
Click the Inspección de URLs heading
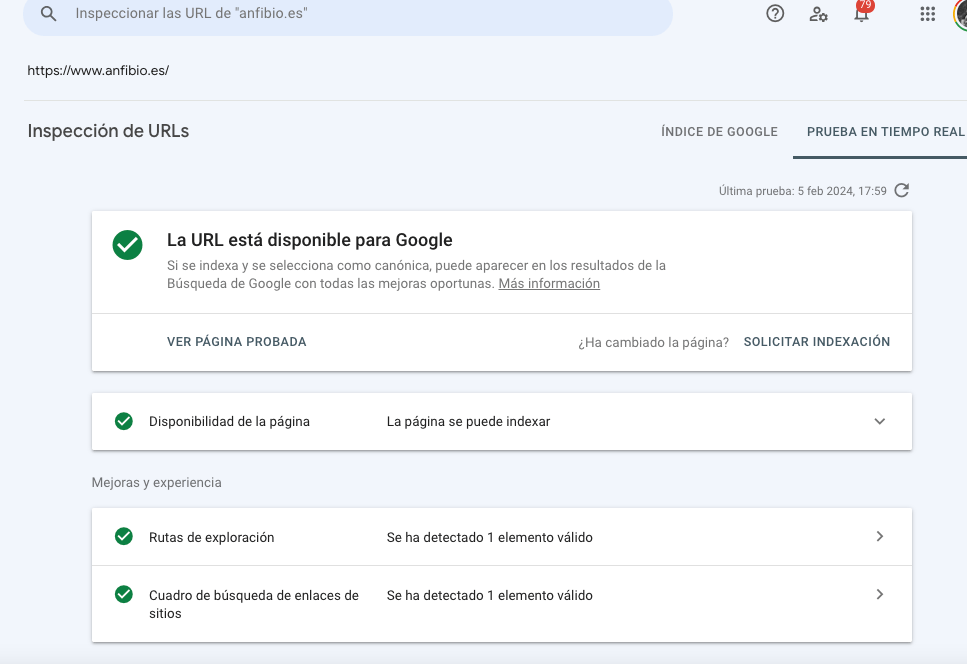click(x=109, y=131)
